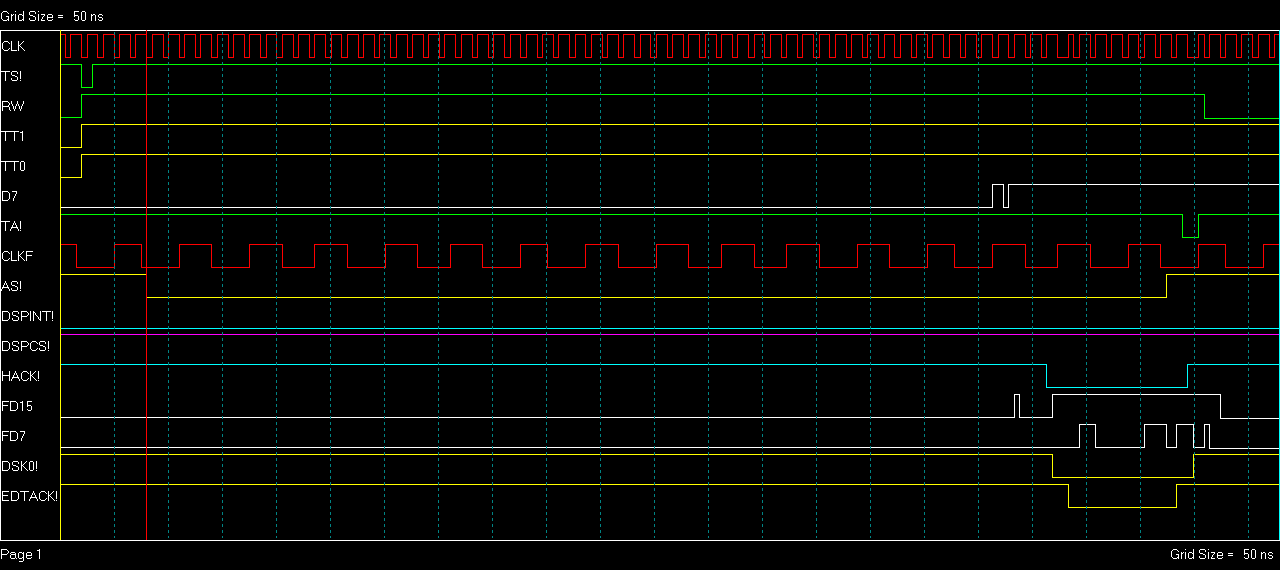The height and width of the screenshot is (570, 1280).
Task: Select the FD15 signal label
Action: tap(16, 407)
